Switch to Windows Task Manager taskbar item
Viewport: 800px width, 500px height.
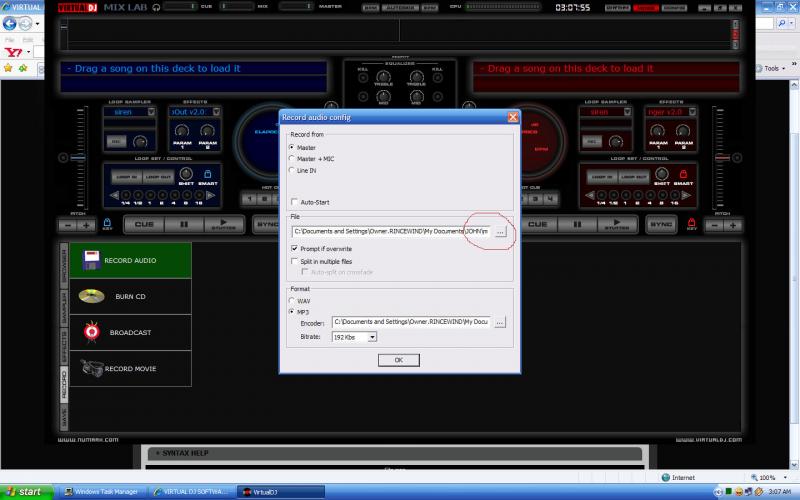point(102,492)
